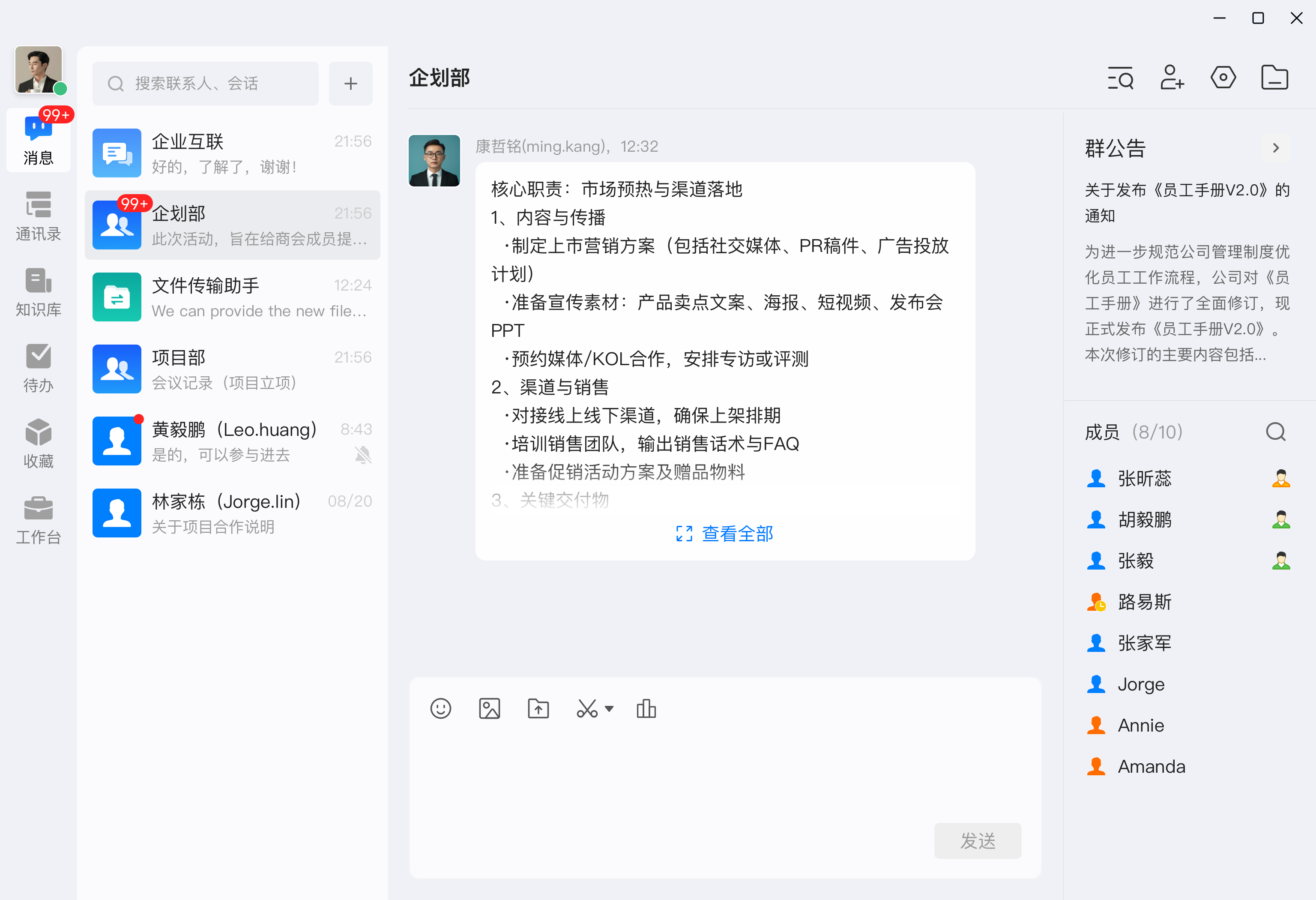Open emoji picker in input toolbar
The width and height of the screenshot is (1316, 900).
click(x=440, y=708)
